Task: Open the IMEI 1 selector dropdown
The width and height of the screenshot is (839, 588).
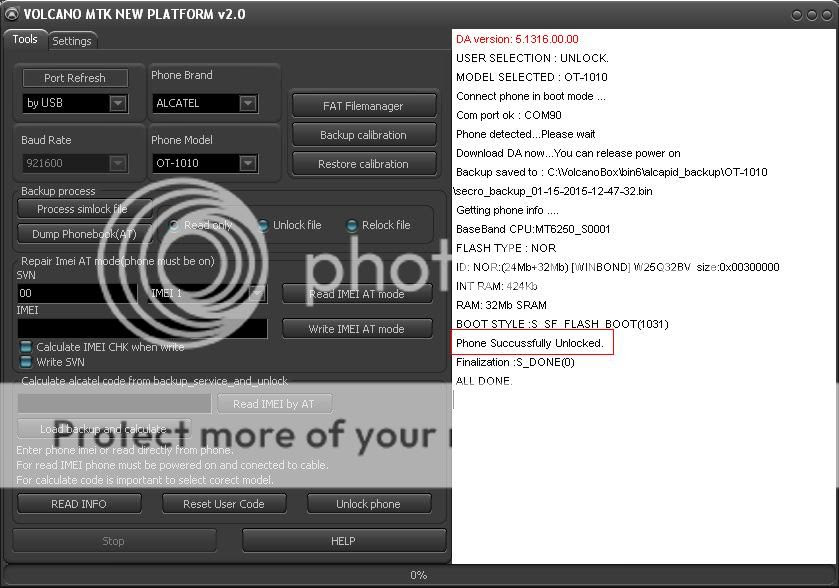Action: [x=257, y=293]
